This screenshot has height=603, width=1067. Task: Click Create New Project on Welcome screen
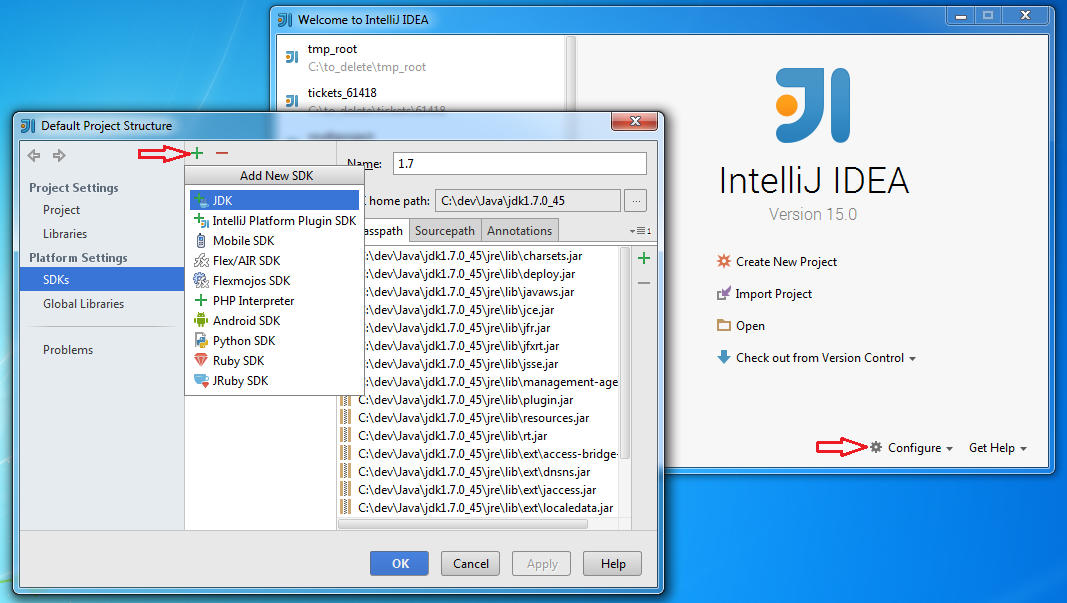[786, 261]
